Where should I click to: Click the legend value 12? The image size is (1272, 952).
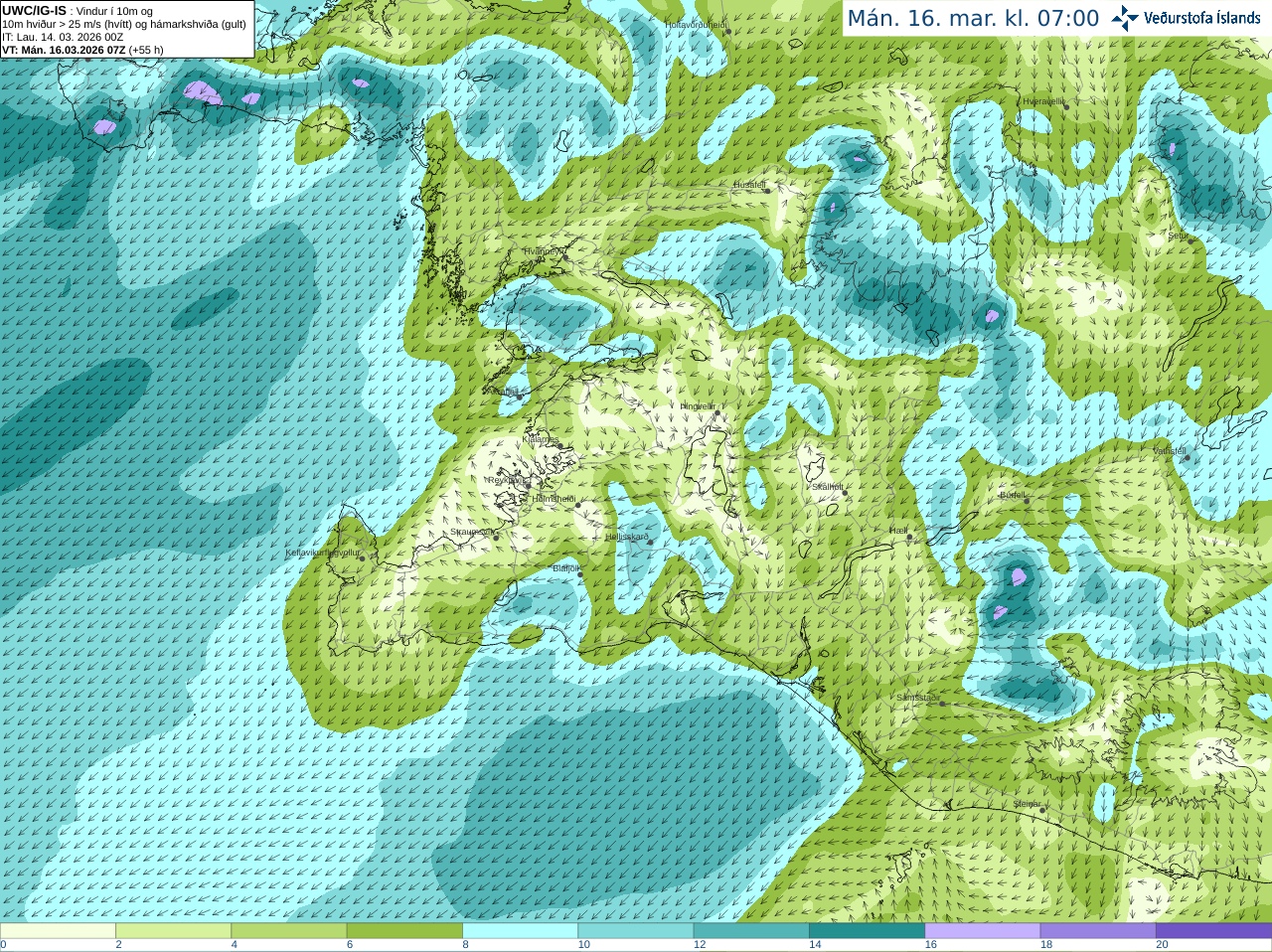tap(700, 945)
